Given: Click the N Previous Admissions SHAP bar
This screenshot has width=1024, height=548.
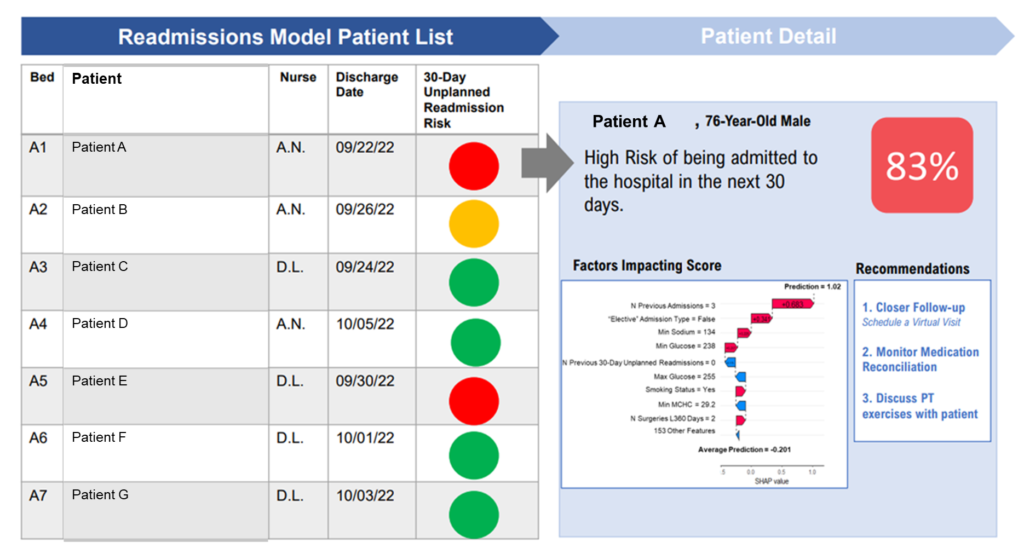Looking at the screenshot, I should [791, 305].
